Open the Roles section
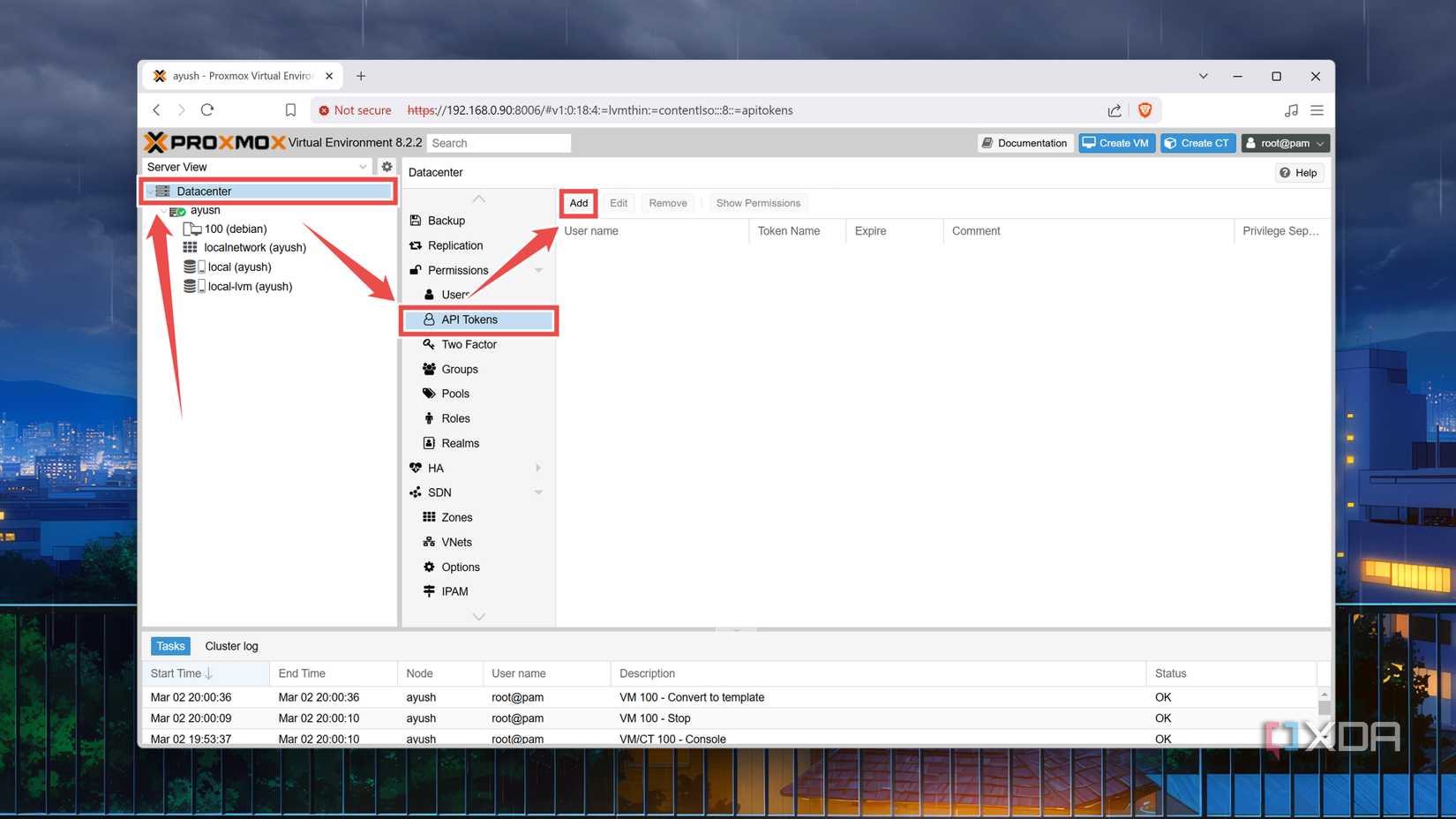The height and width of the screenshot is (819, 1456). point(455,418)
